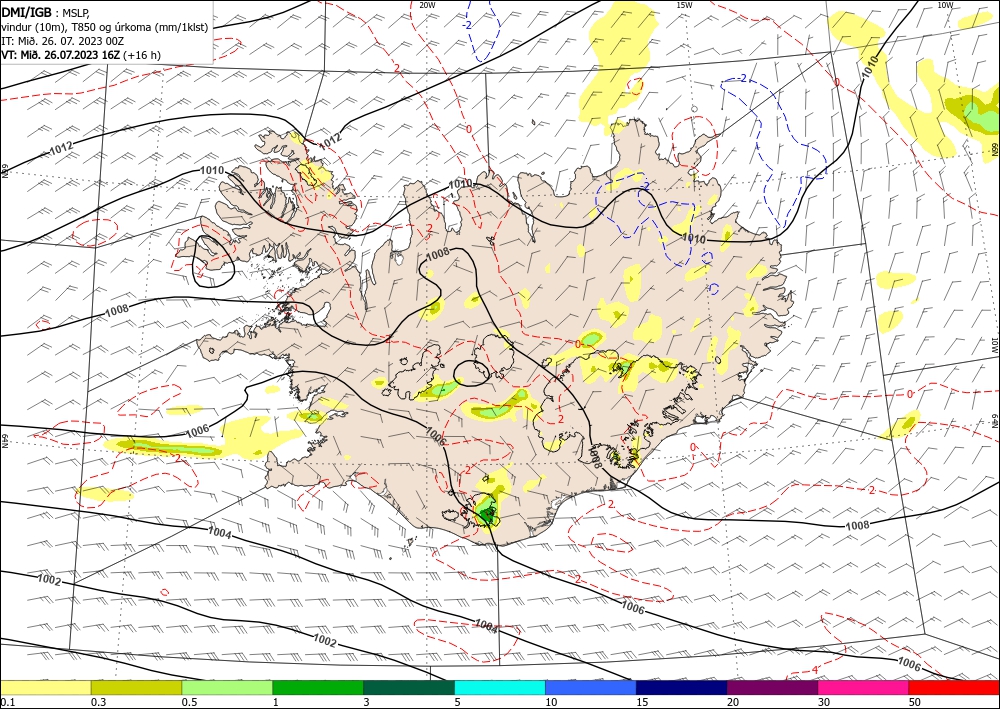Select the dark green 3–5 legend band

[x=409, y=688]
